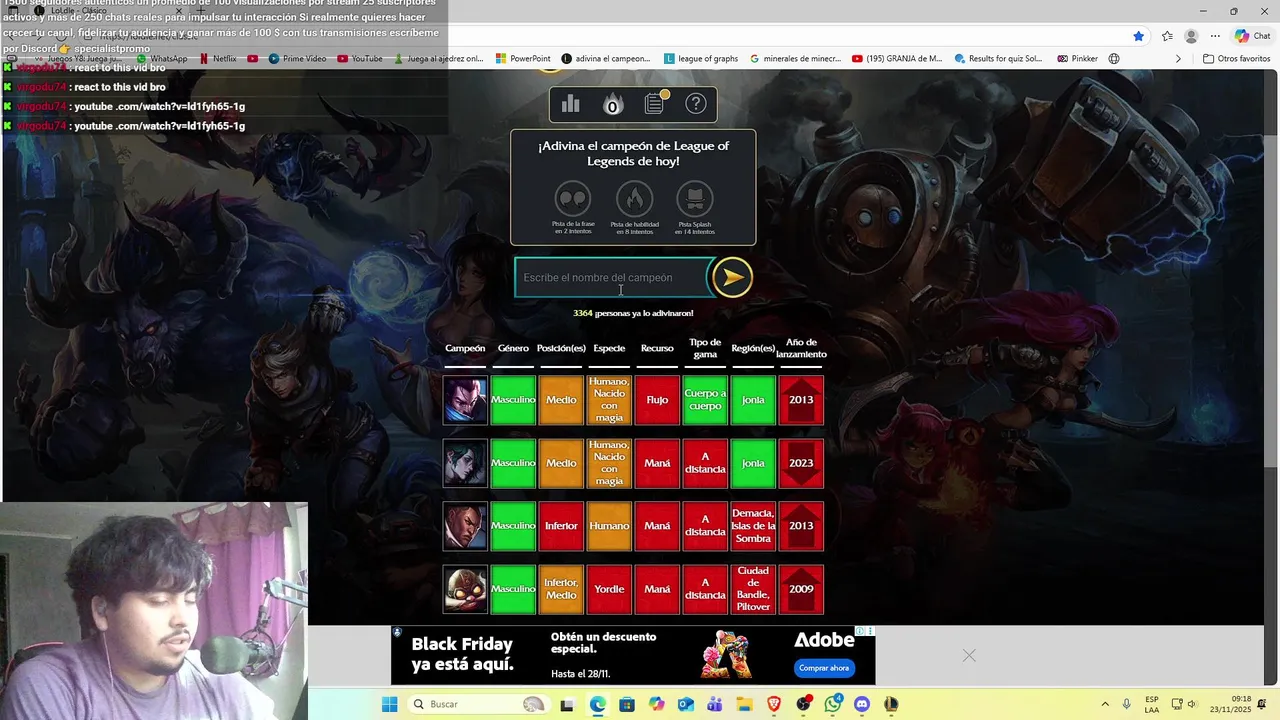Click the flame streak counter icon
This screenshot has width=1280, height=720.
(x=612, y=104)
